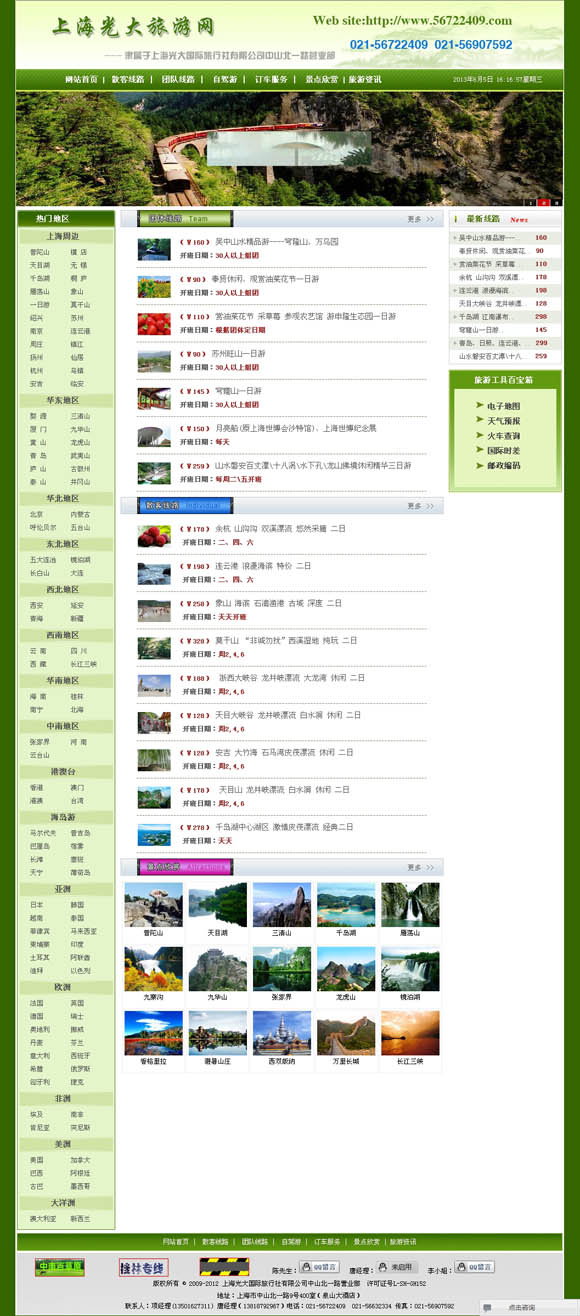Image resolution: width=580 pixels, height=1316 pixels.
Task: Open the 点击咨询 chat widget
Action: pyautogui.click(x=529, y=1307)
